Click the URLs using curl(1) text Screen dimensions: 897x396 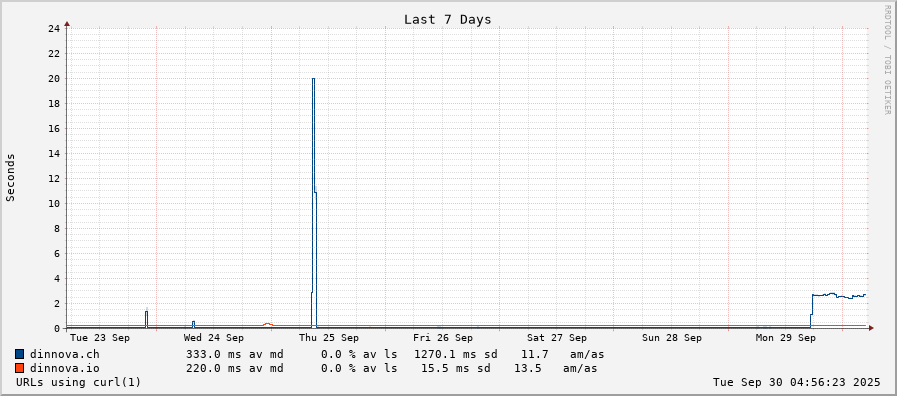(x=78, y=382)
